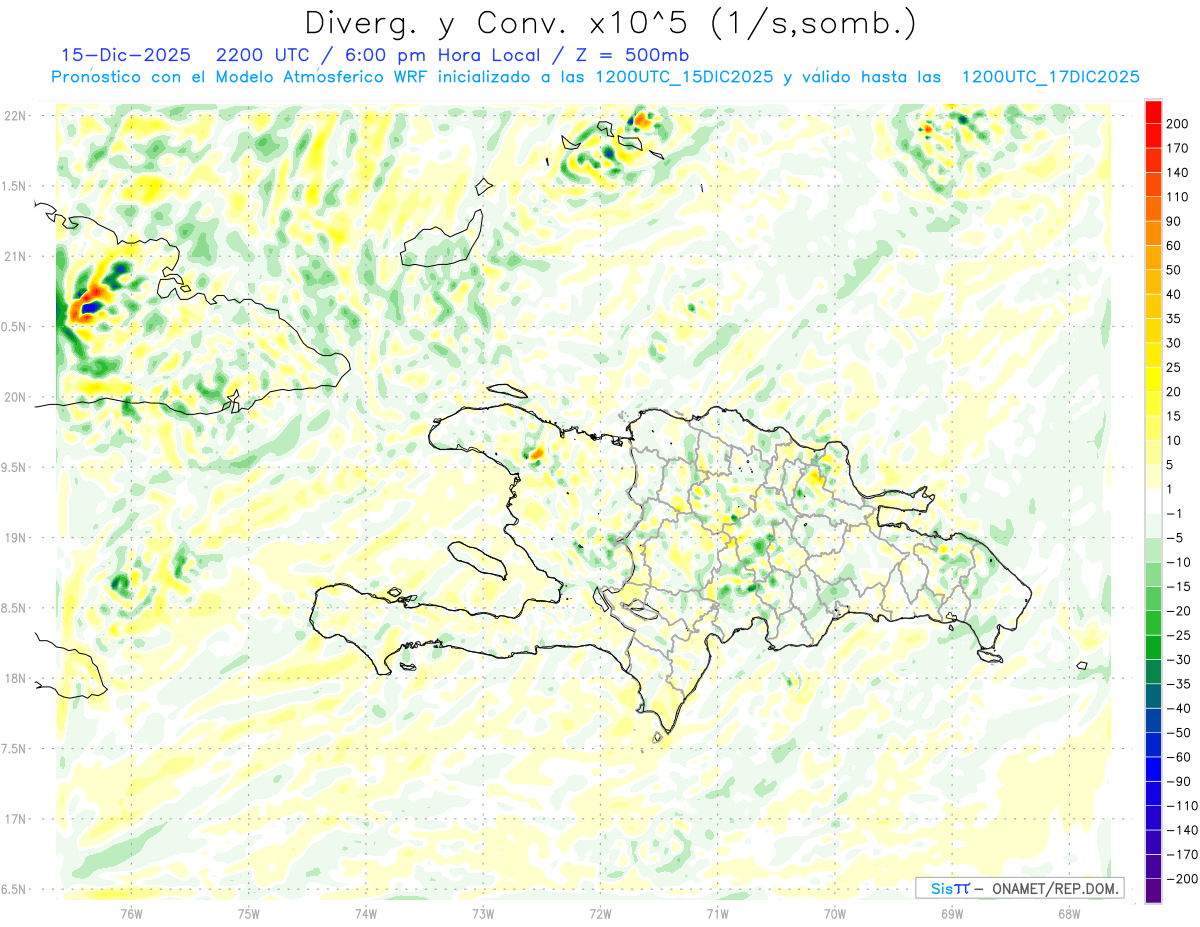
Task: Click the 6.5N latitude axis label
Action: 15,889
